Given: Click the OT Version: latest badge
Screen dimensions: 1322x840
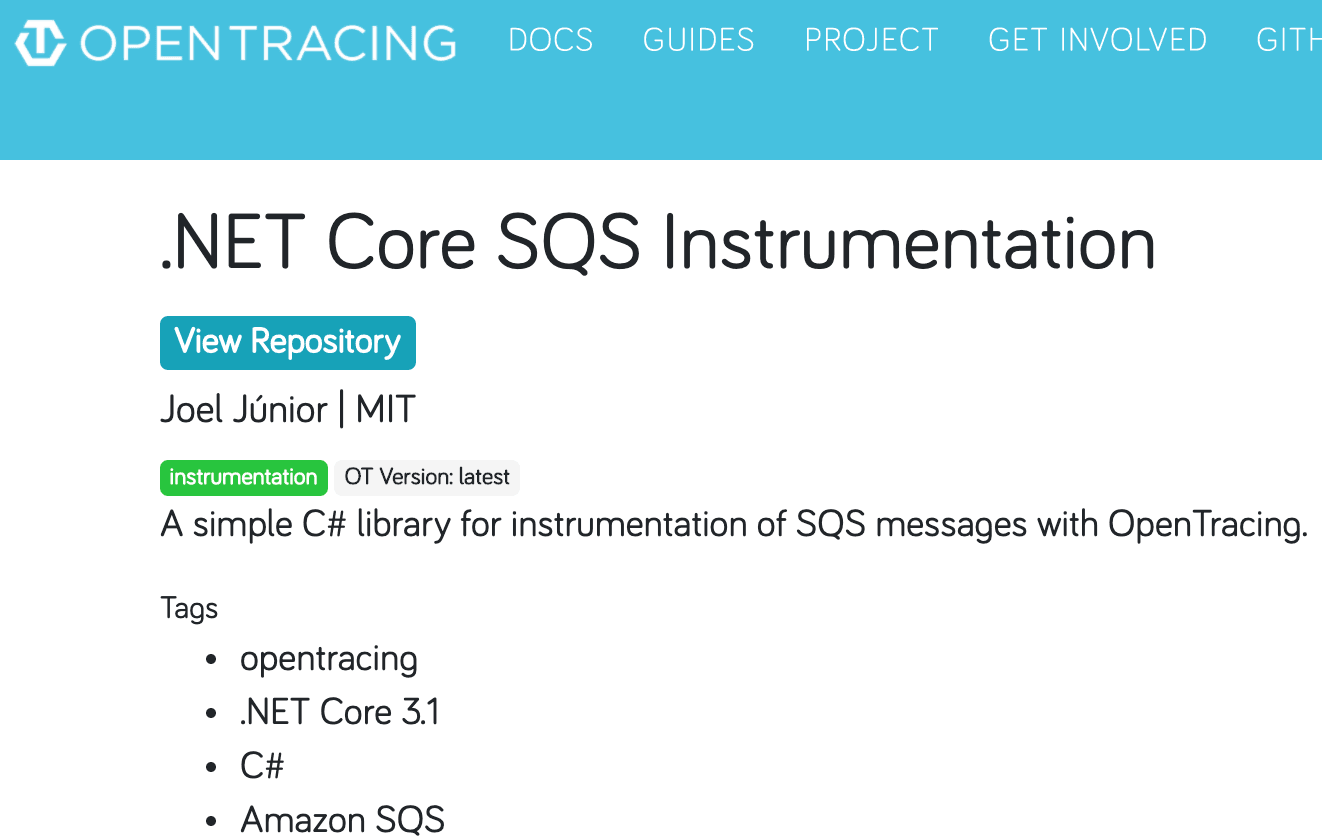Looking at the screenshot, I should pyautogui.click(x=427, y=477).
